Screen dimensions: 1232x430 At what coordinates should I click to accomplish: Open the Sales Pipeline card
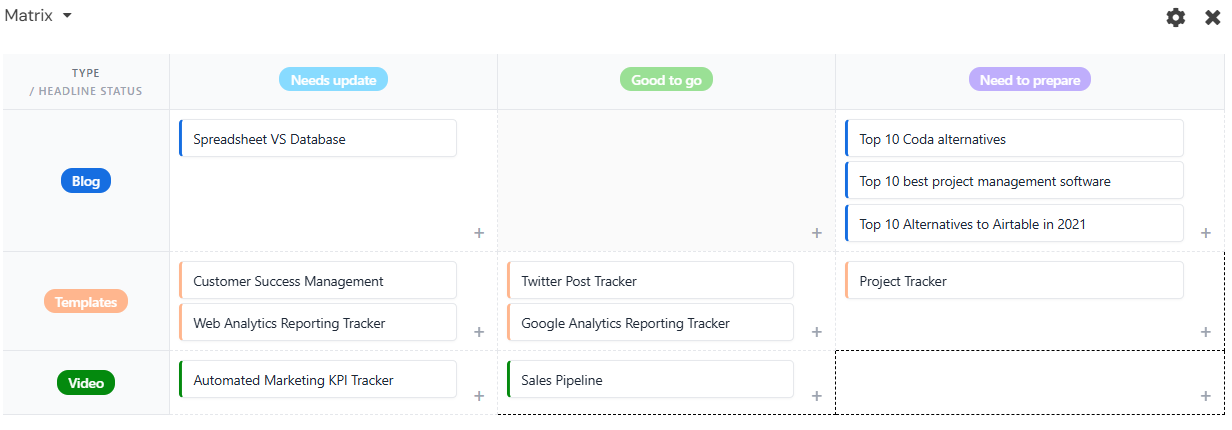pos(650,380)
